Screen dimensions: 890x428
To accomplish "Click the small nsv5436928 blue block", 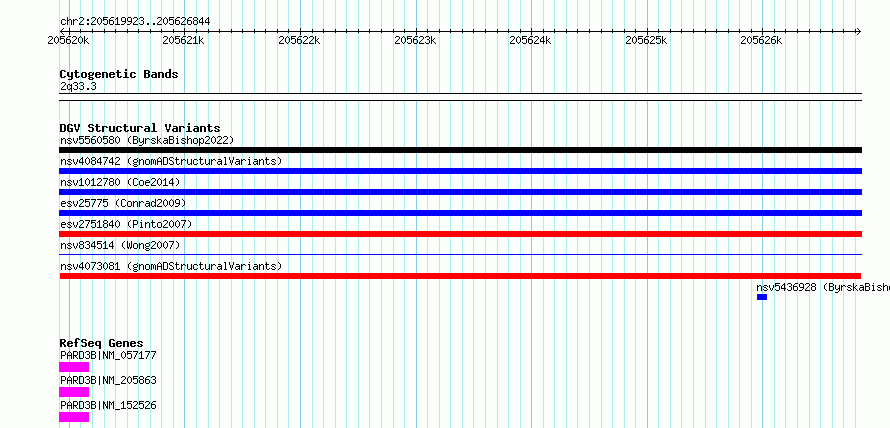I will tap(762, 297).
